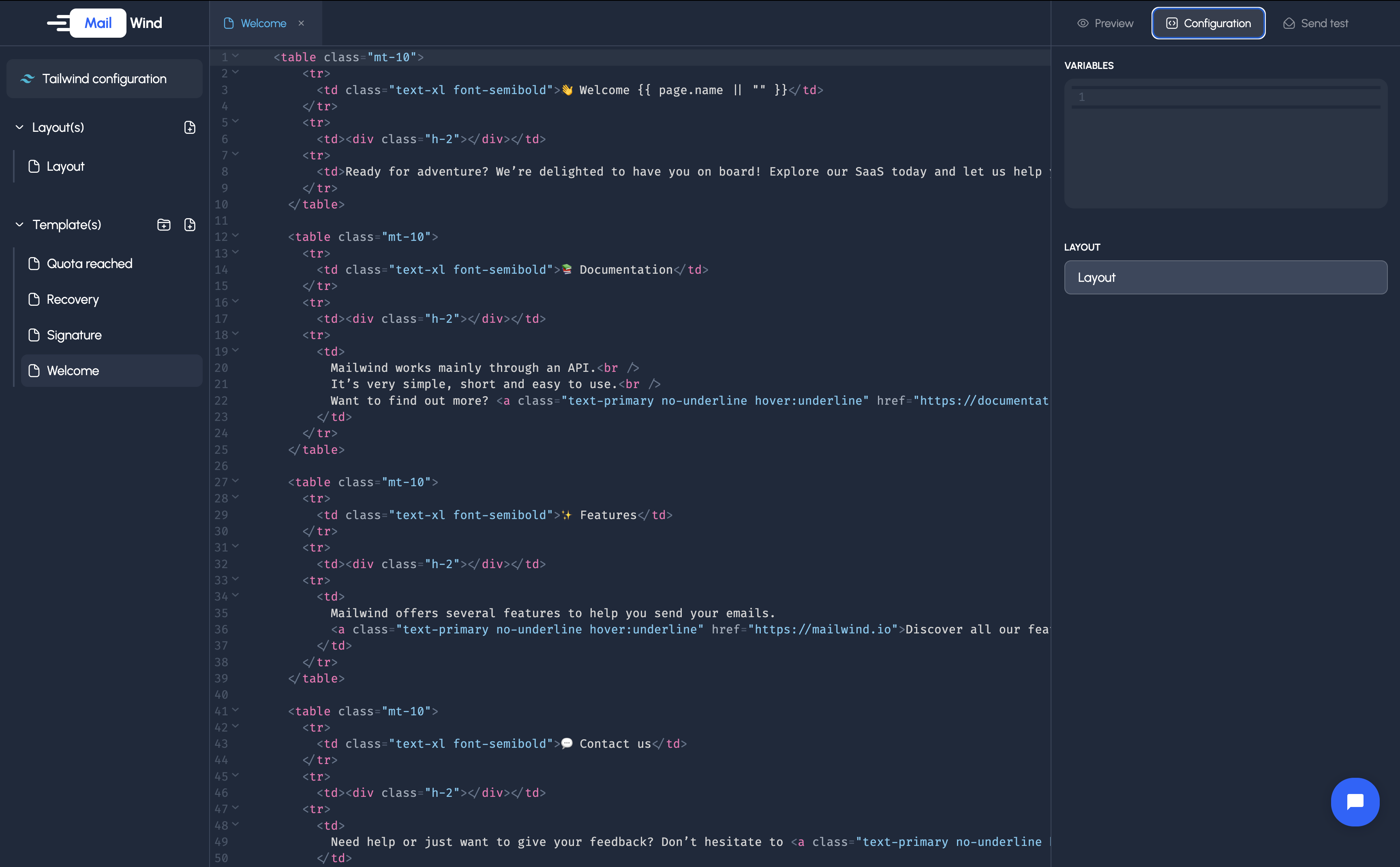Fold the td block at line 19
Image resolution: width=1400 pixels, height=867 pixels.
(x=235, y=350)
